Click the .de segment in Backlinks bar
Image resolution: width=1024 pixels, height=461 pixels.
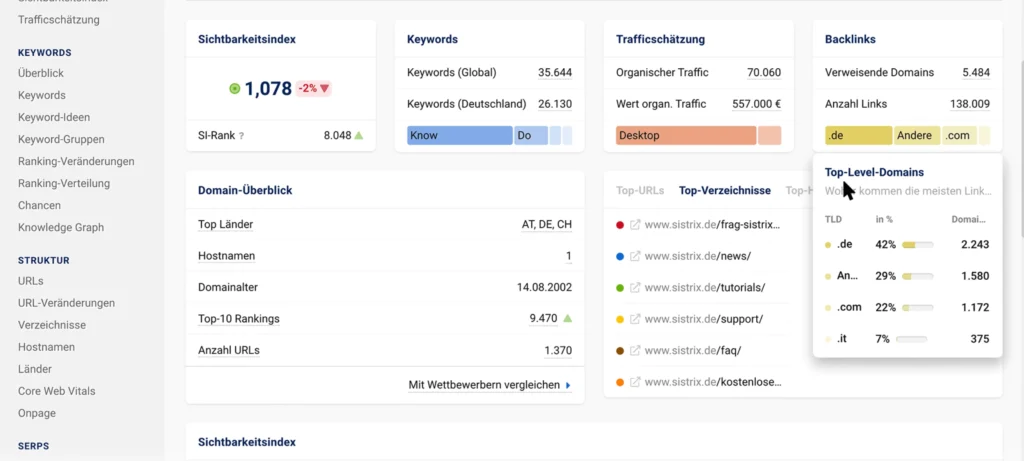(x=858, y=136)
